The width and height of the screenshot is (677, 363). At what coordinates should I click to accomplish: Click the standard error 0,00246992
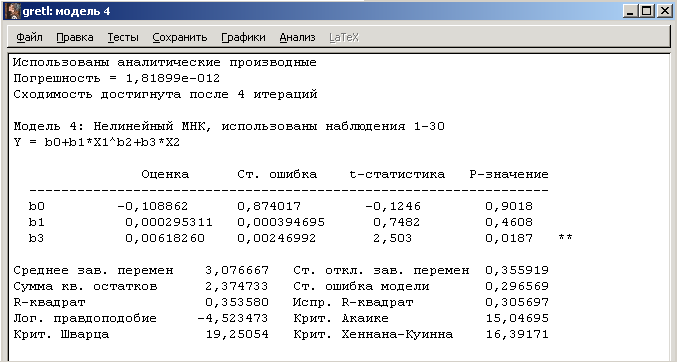point(276,238)
